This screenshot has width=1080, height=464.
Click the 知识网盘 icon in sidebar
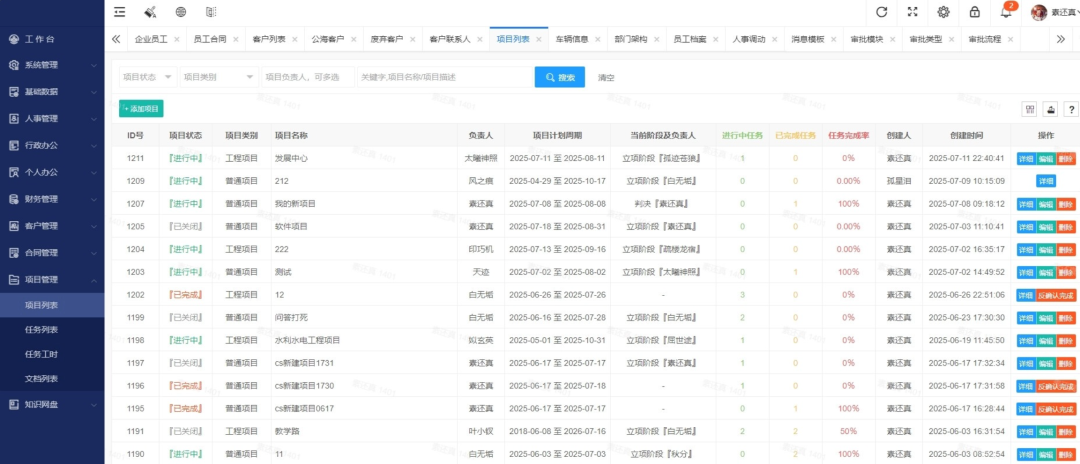[14, 404]
